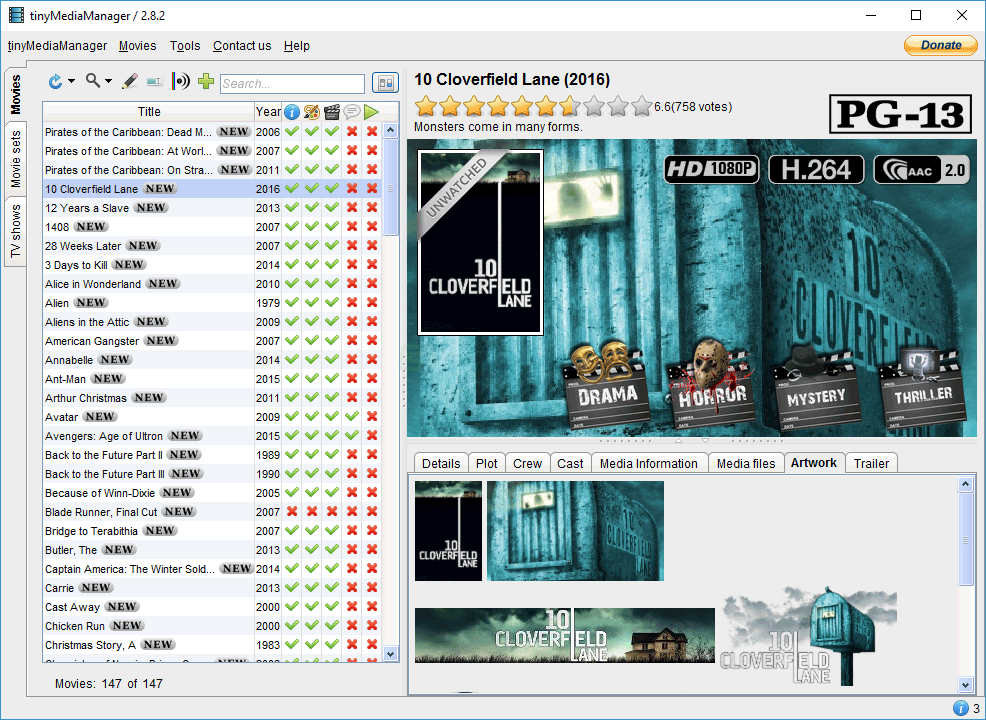Viewport: 986px width, 720px height.
Task: Toggle the filter panel button beside search box
Action: (384, 83)
